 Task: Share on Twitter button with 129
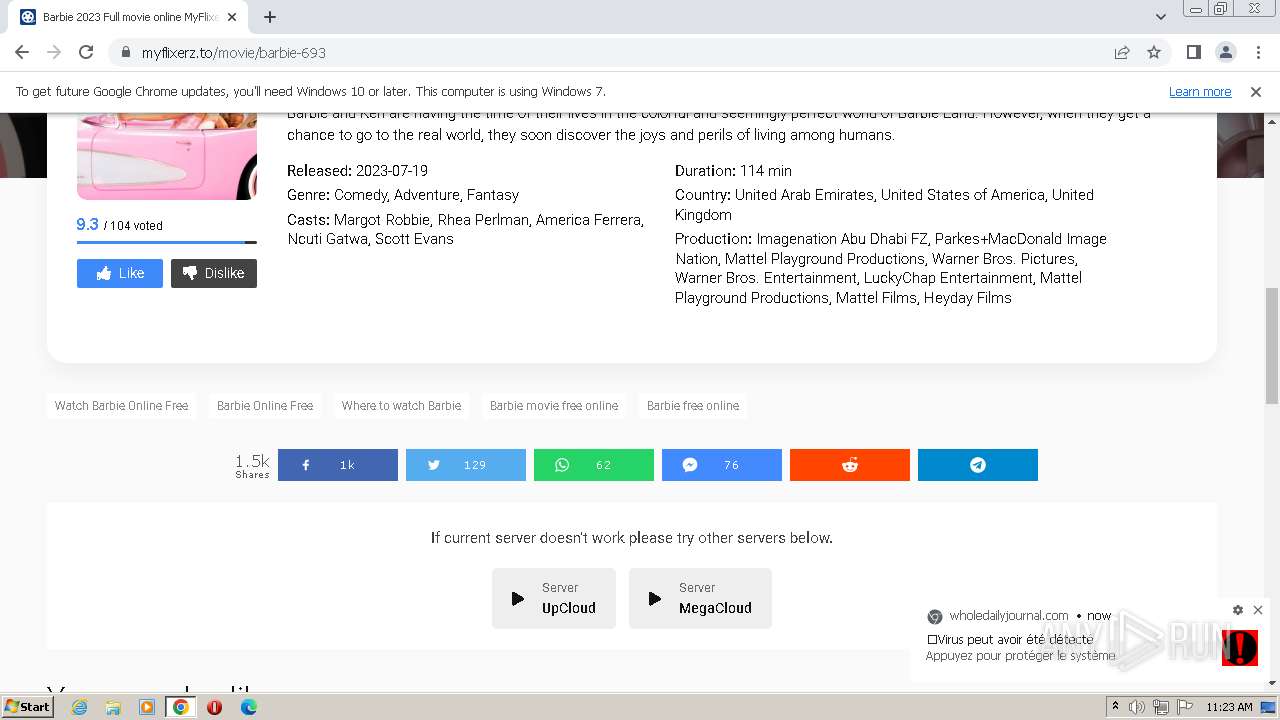[x=466, y=465]
